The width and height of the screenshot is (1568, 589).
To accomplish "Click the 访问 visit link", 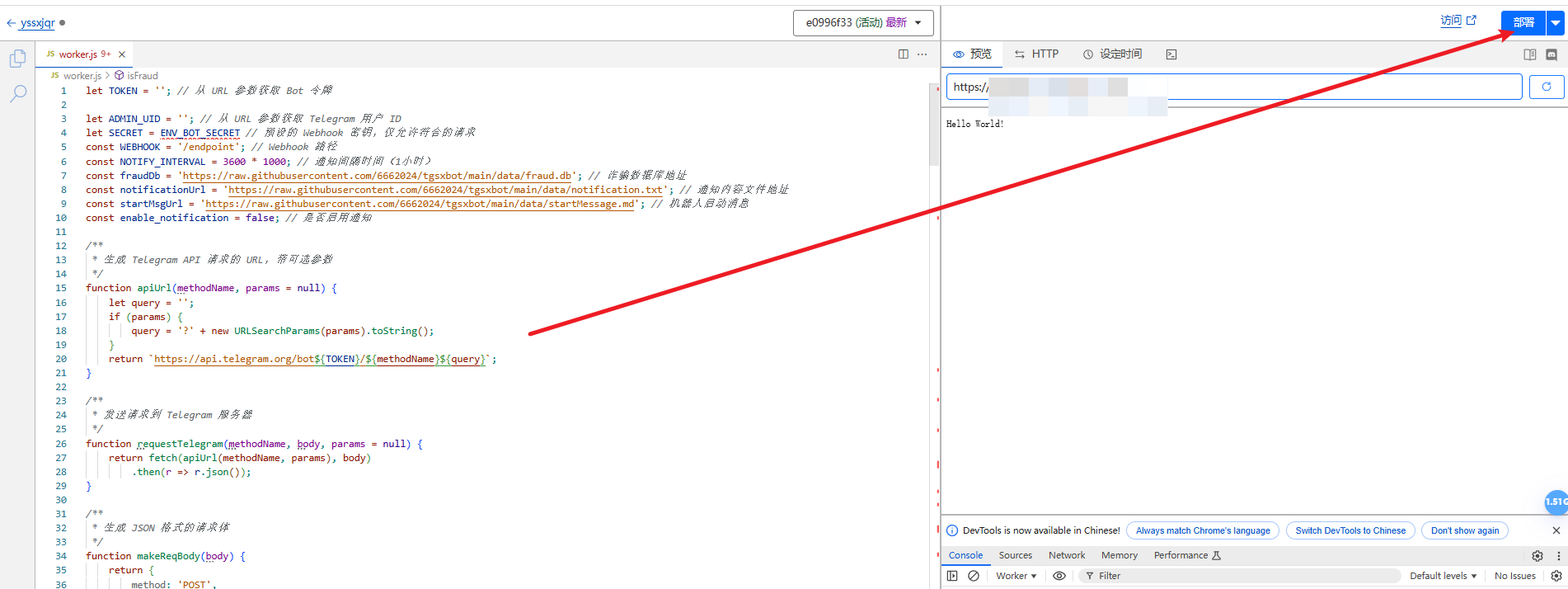I will pos(1458,21).
